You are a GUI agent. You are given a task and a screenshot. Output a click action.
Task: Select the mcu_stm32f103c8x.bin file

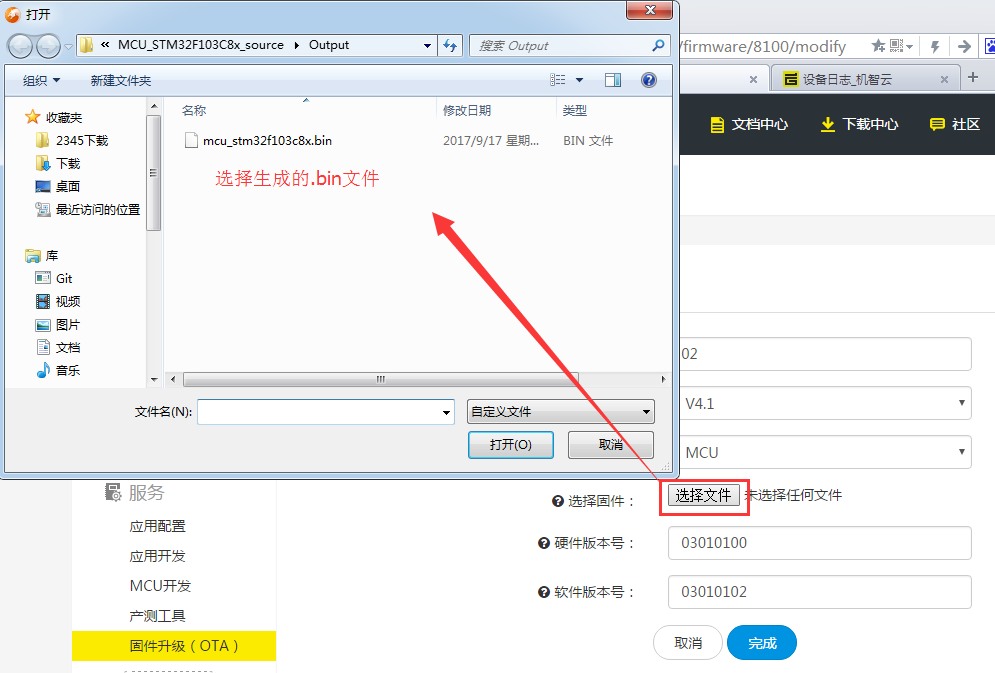pos(267,141)
